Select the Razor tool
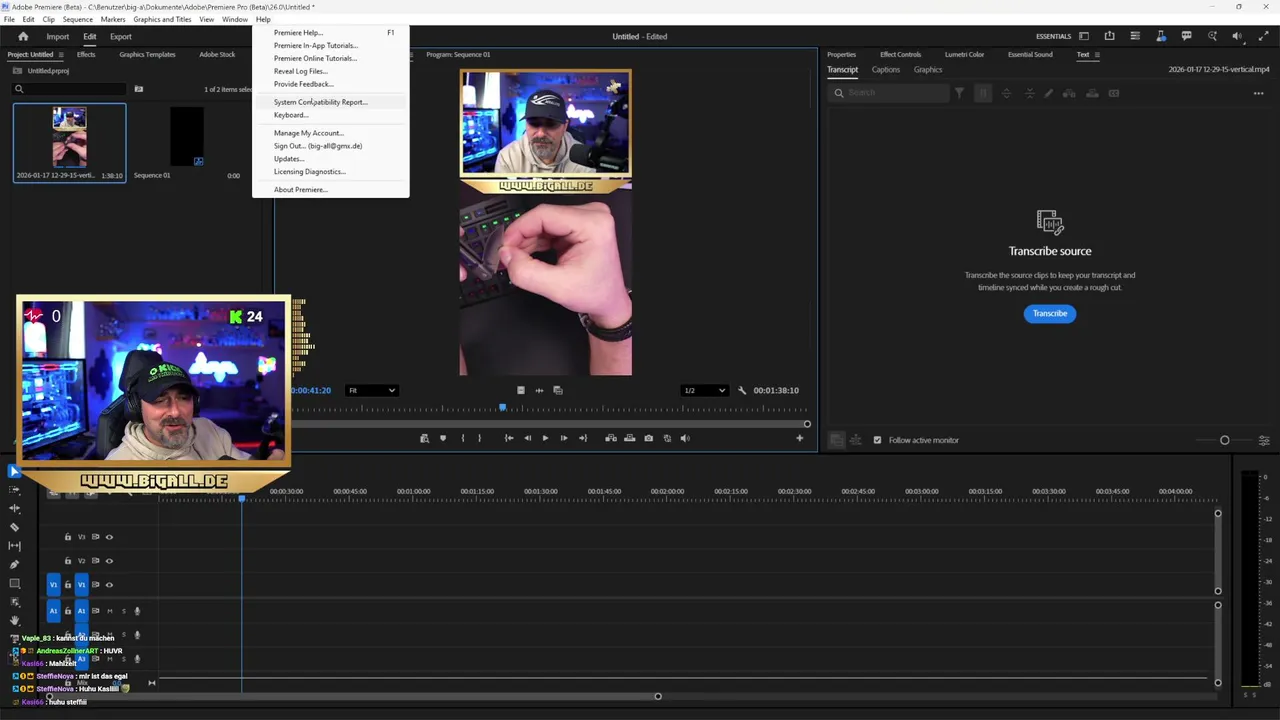Image resolution: width=1280 pixels, height=720 pixels. click(x=14, y=527)
